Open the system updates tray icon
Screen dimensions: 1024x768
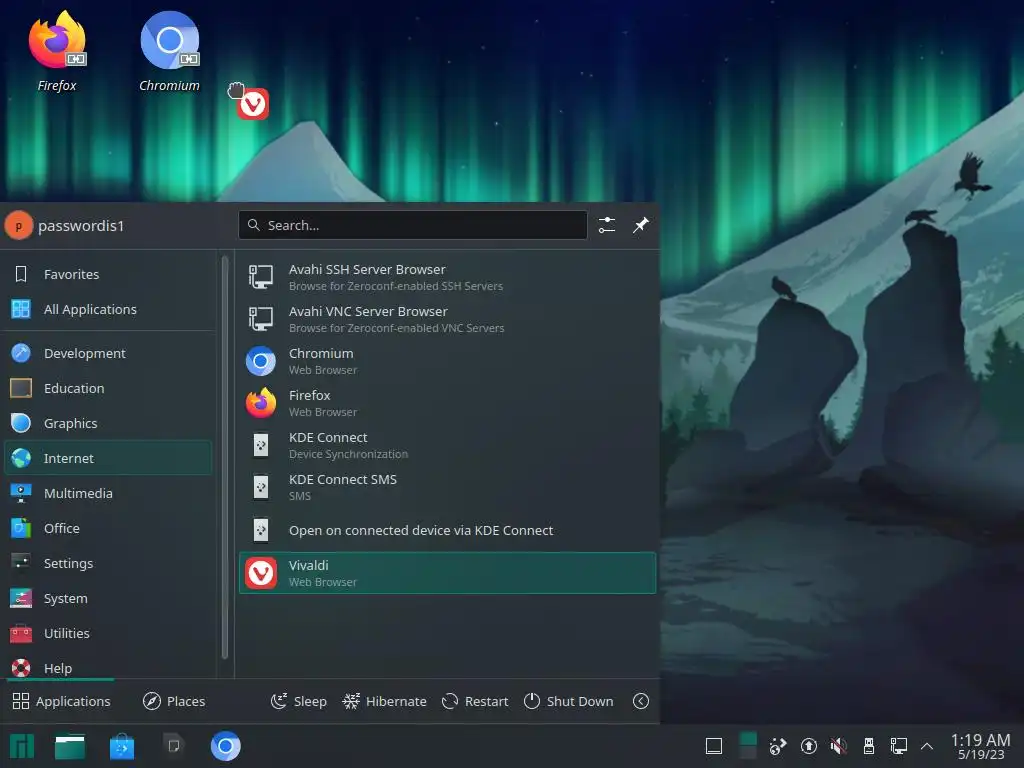tap(808, 746)
